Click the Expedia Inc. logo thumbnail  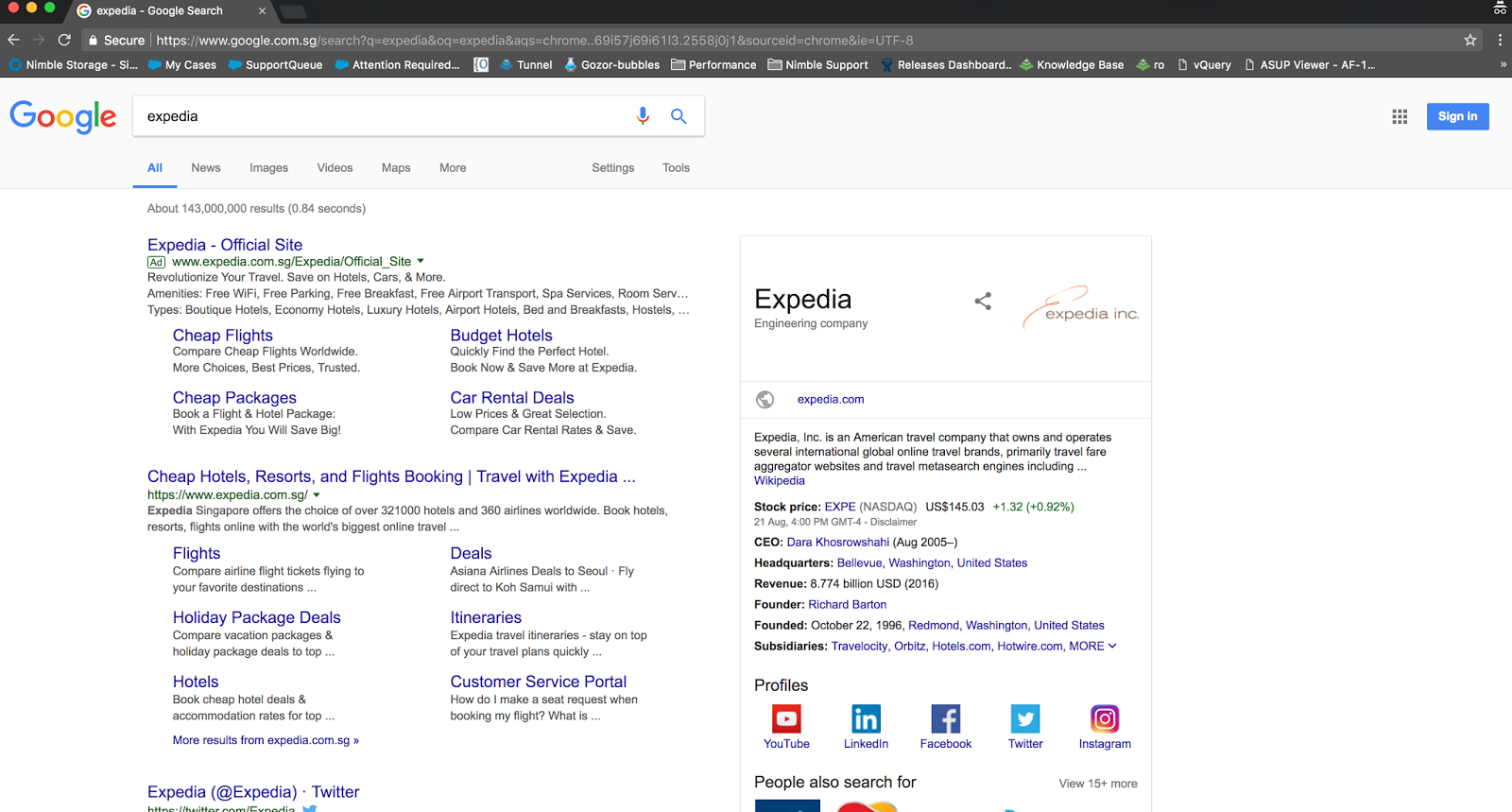(1081, 308)
